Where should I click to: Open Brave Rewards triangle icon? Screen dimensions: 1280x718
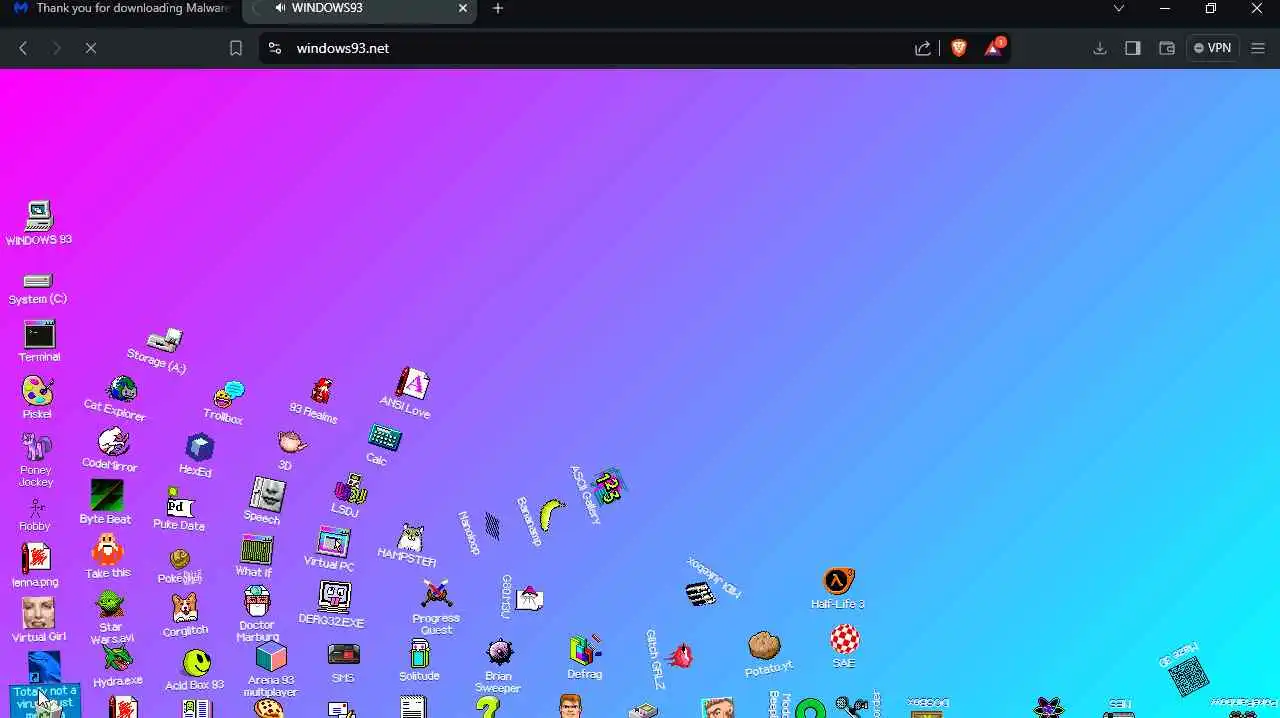click(994, 47)
